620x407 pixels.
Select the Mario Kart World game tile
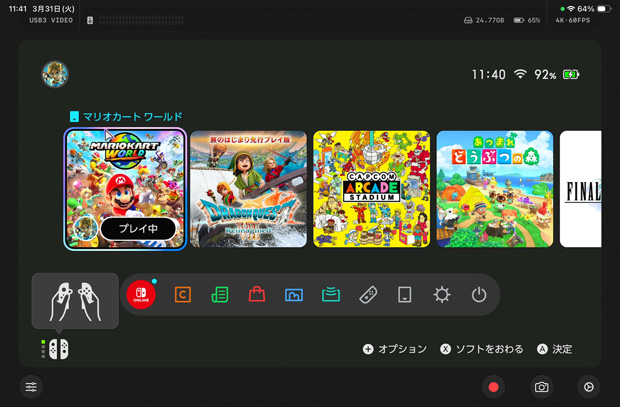124,189
